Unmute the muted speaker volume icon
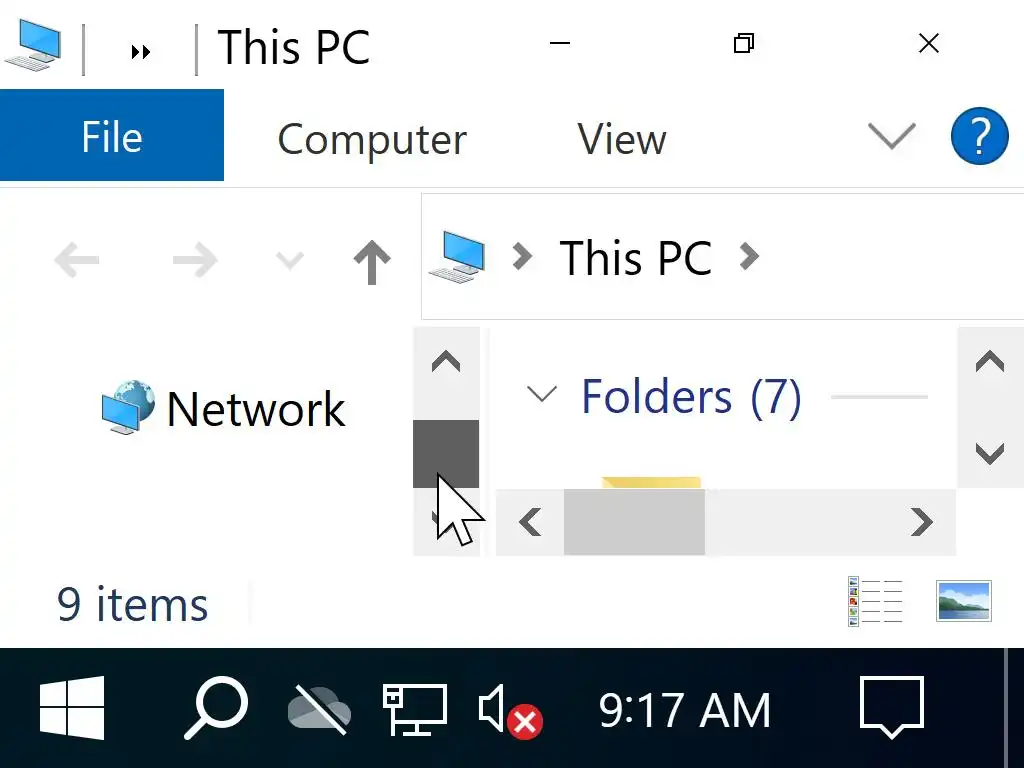This screenshot has height=768, width=1024. 509,710
